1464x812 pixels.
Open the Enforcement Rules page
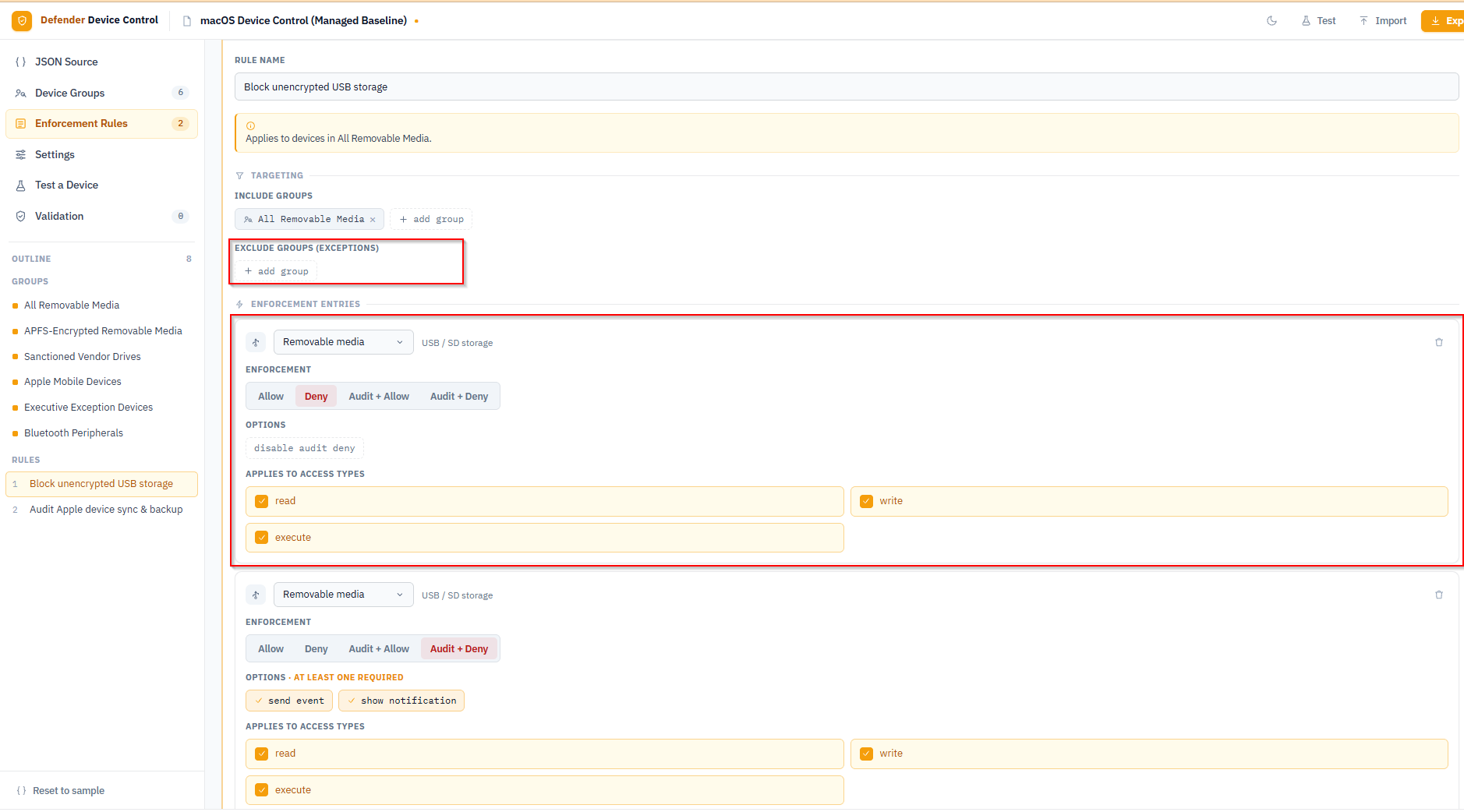coord(102,123)
